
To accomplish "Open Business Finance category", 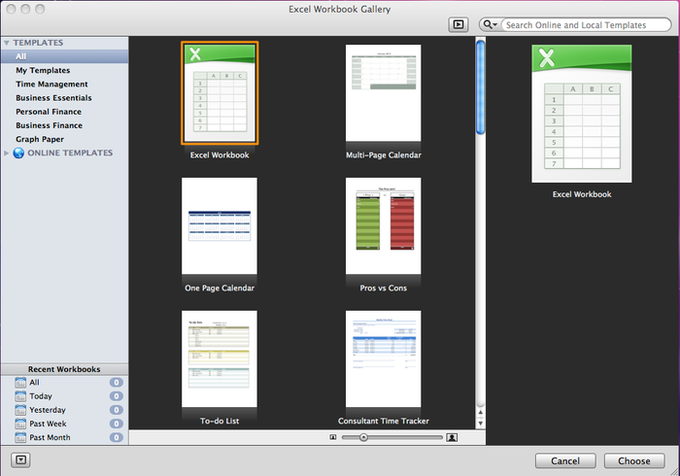I will click(65, 125).
